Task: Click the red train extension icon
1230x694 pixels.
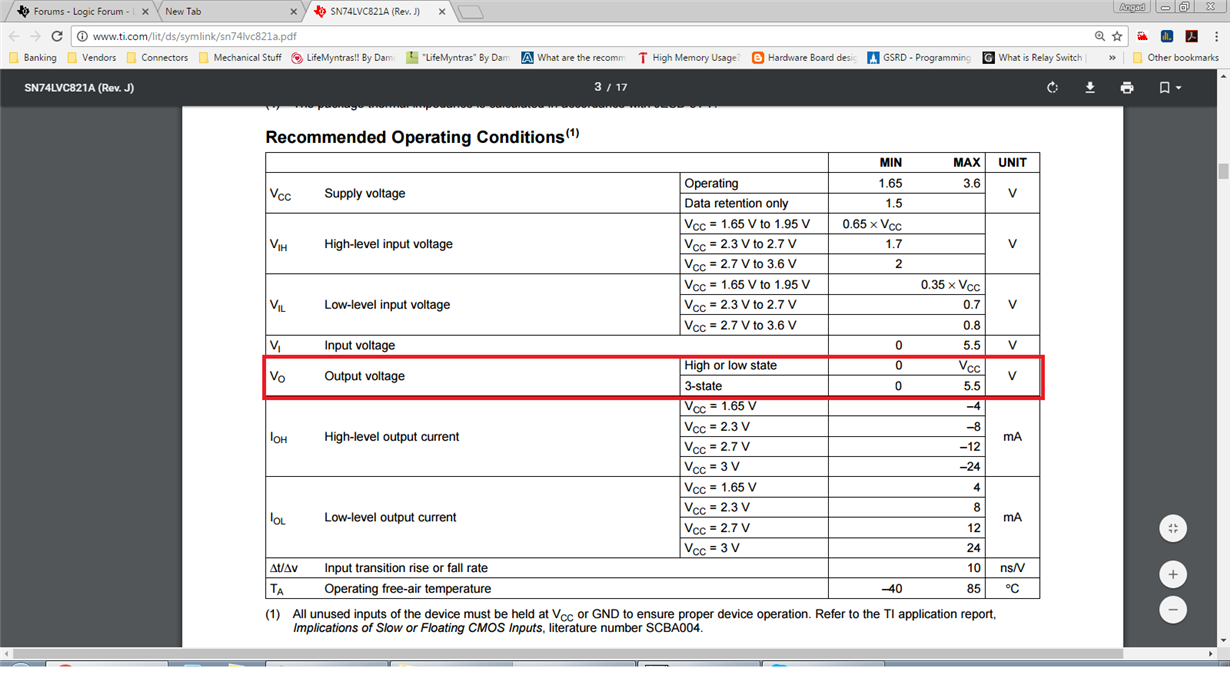Action: click(x=1142, y=36)
